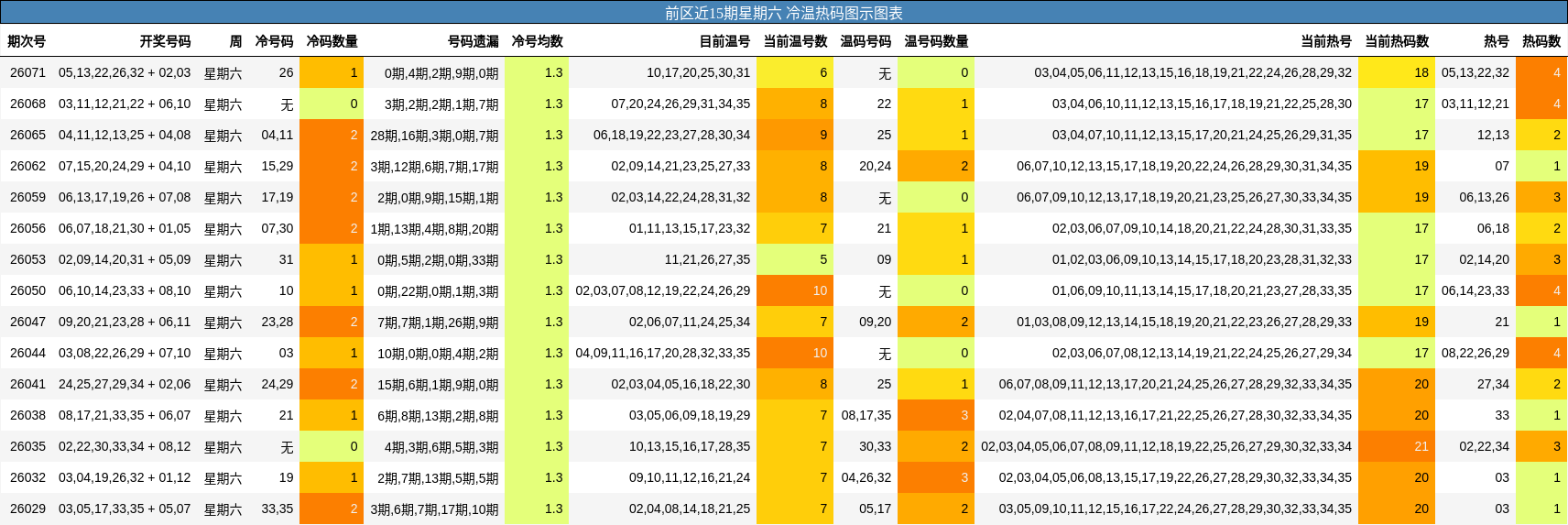Image resolution: width=1568 pixels, height=525 pixels.
Task: Click hot number cell 08,22,26,29
Action: click(x=1475, y=353)
